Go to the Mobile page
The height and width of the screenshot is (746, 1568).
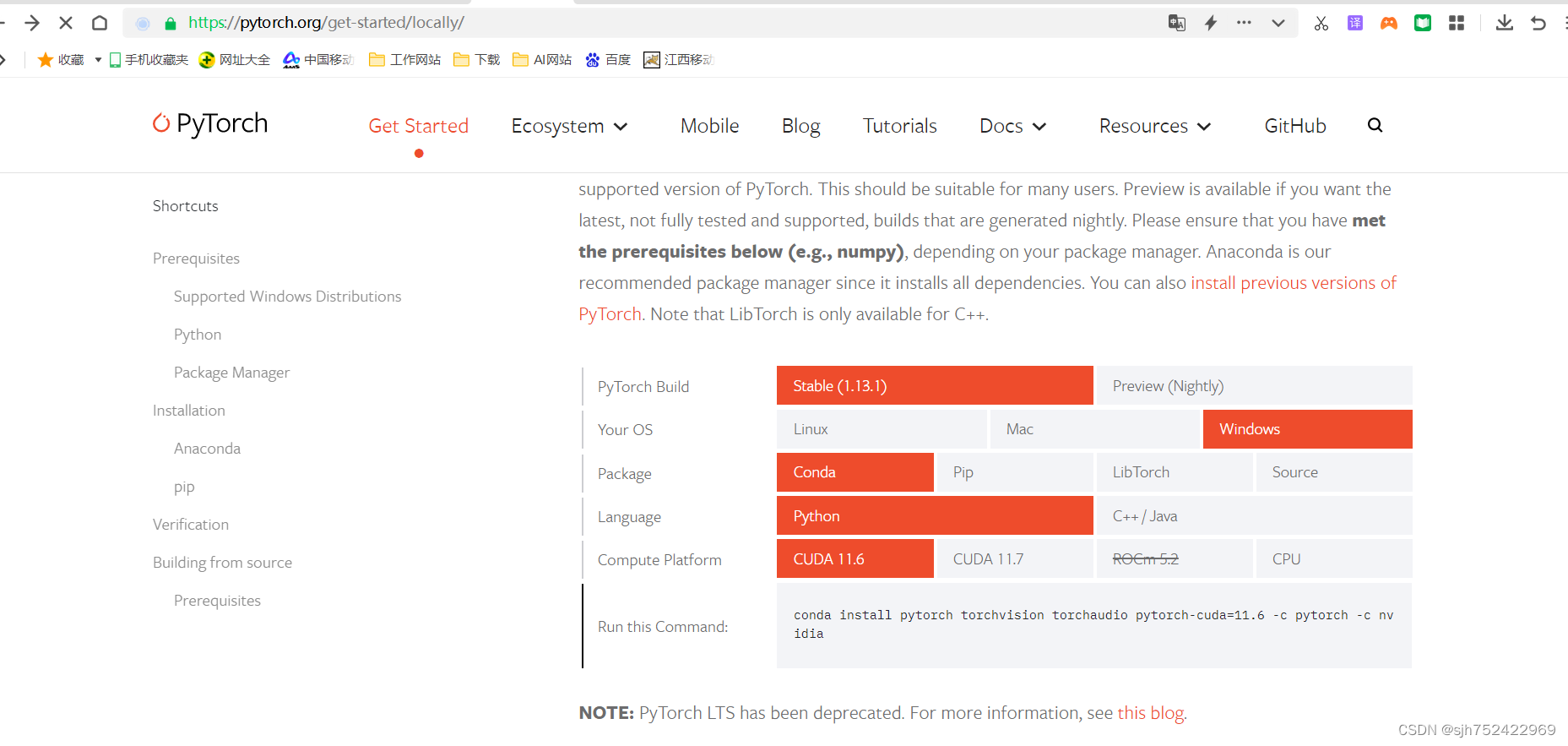(709, 126)
